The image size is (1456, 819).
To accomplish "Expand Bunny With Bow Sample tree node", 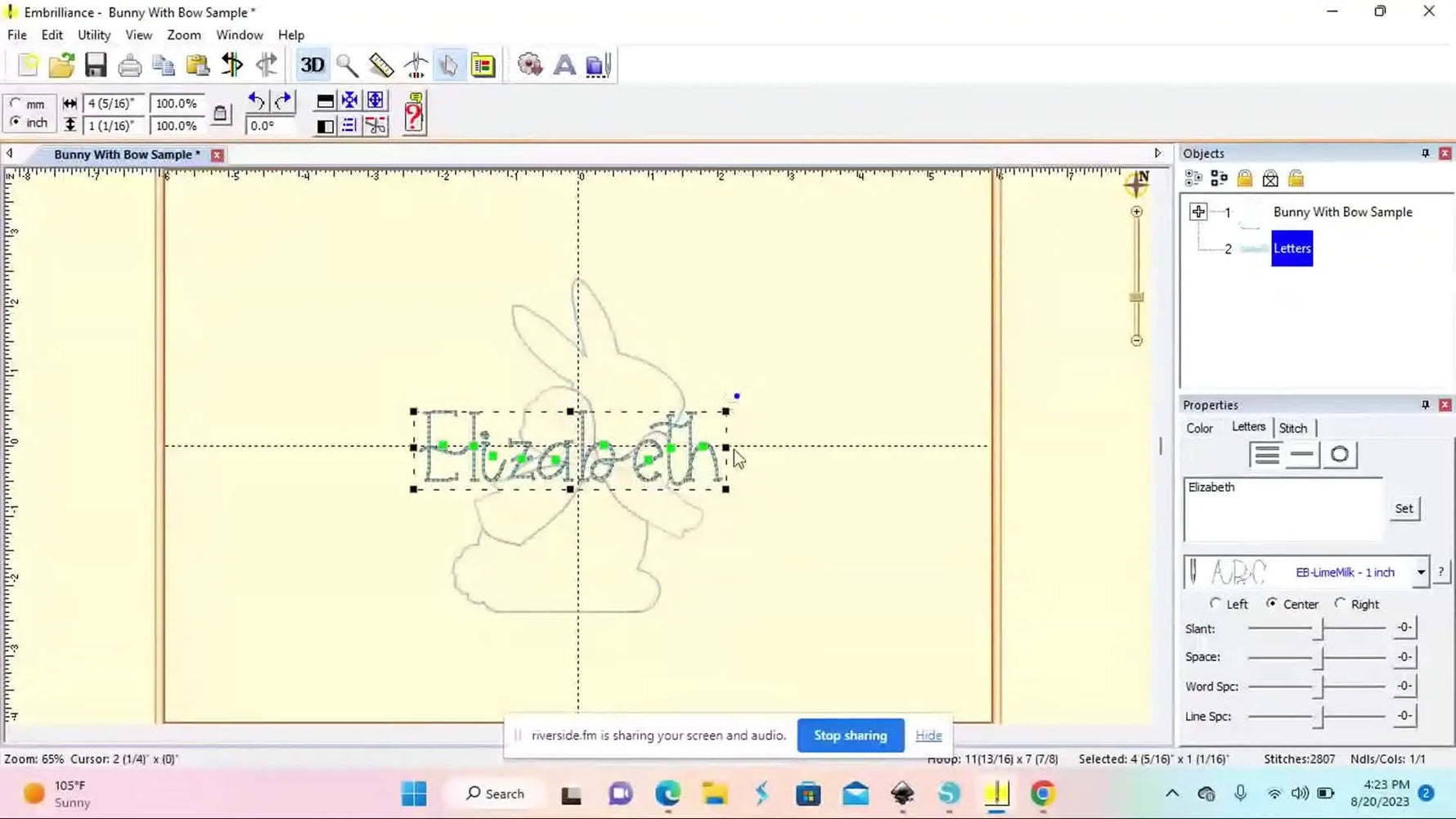I will pyautogui.click(x=1198, y=212).
